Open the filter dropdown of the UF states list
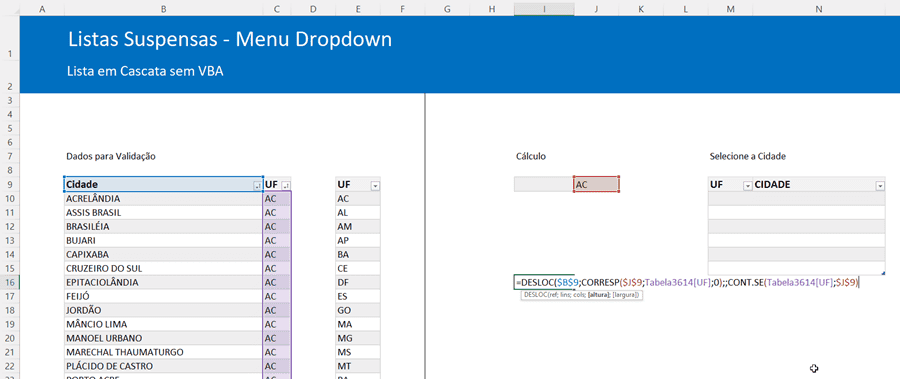Screen dimensions: 900x380 pos(375,185)
